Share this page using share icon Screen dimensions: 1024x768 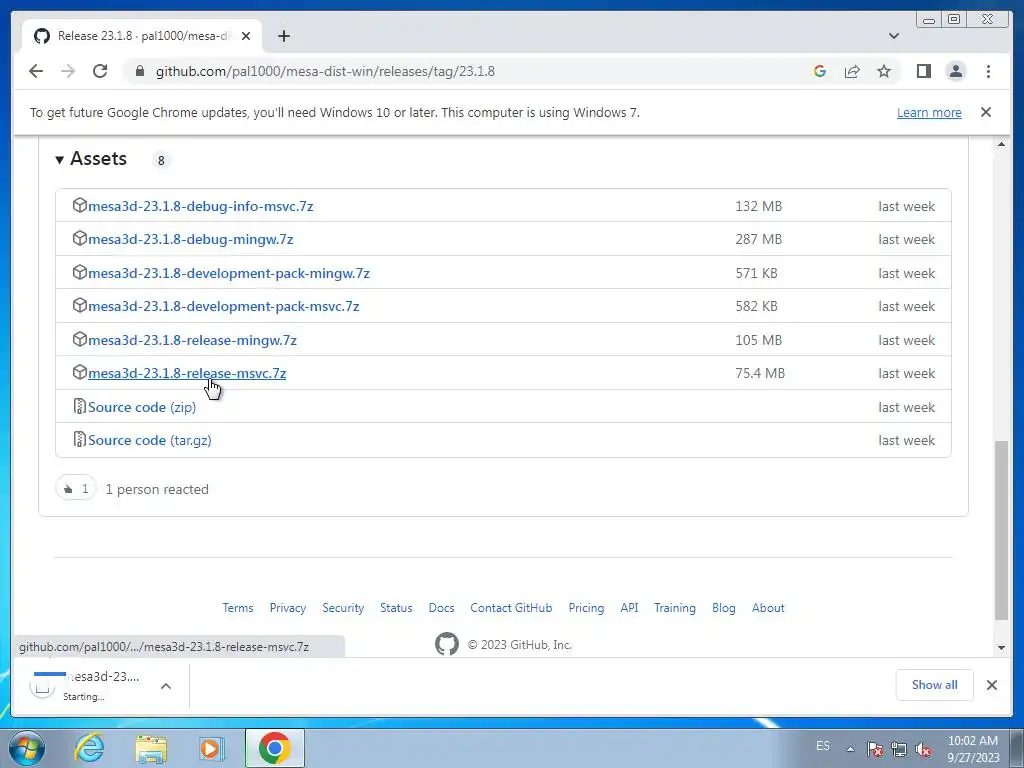852,71
